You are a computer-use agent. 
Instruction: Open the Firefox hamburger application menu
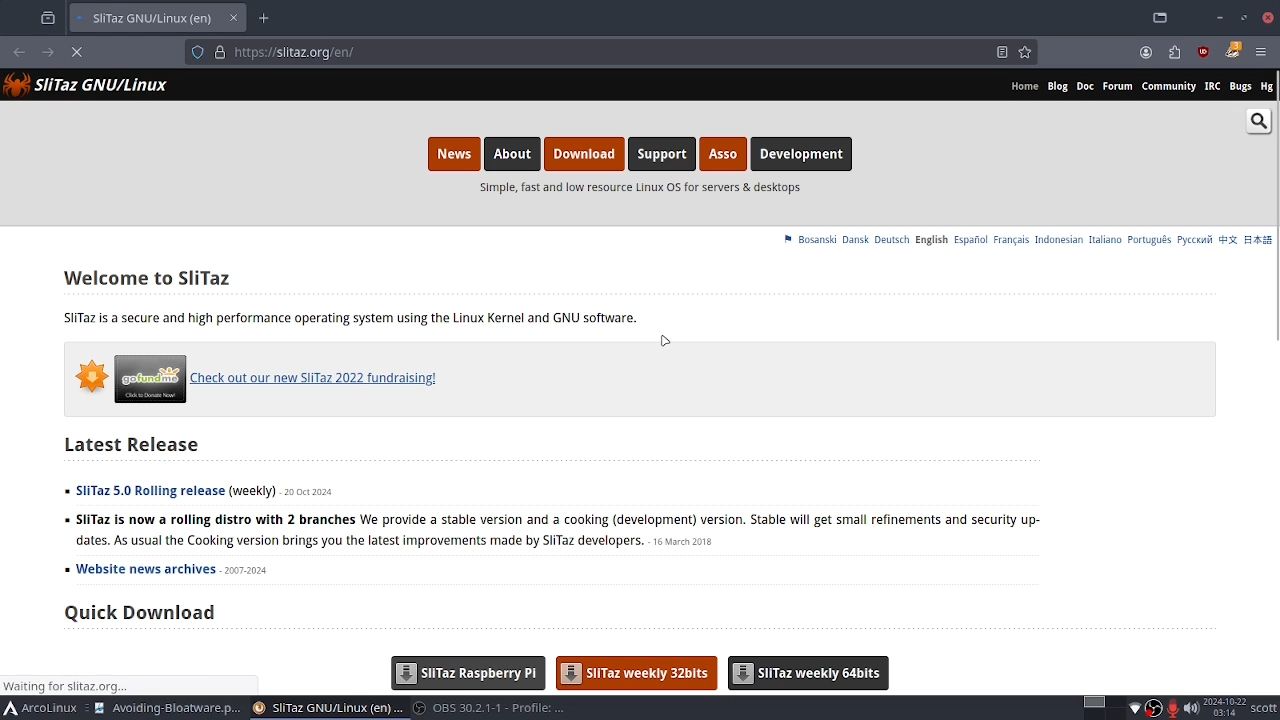(1261, 52)
